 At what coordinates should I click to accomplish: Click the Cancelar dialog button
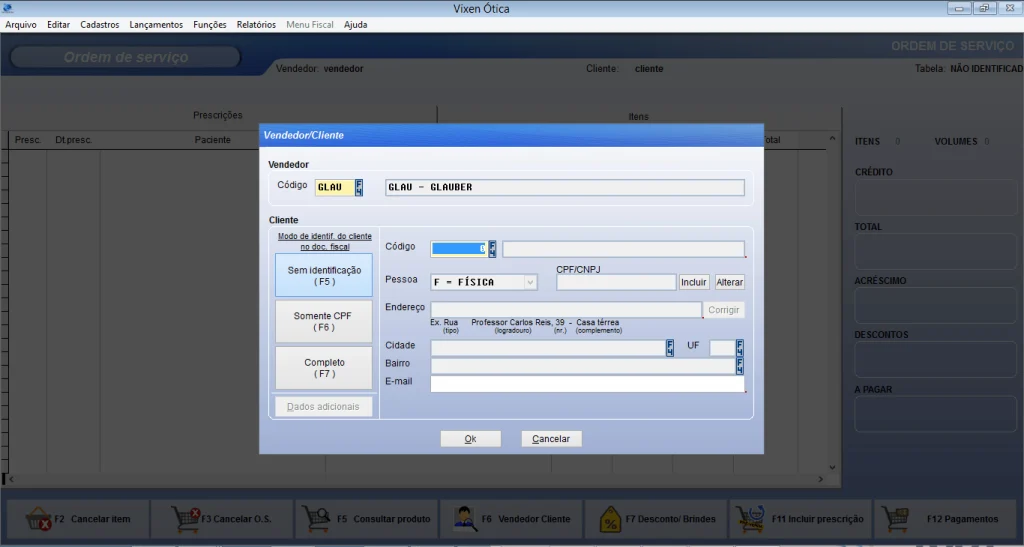551,439
